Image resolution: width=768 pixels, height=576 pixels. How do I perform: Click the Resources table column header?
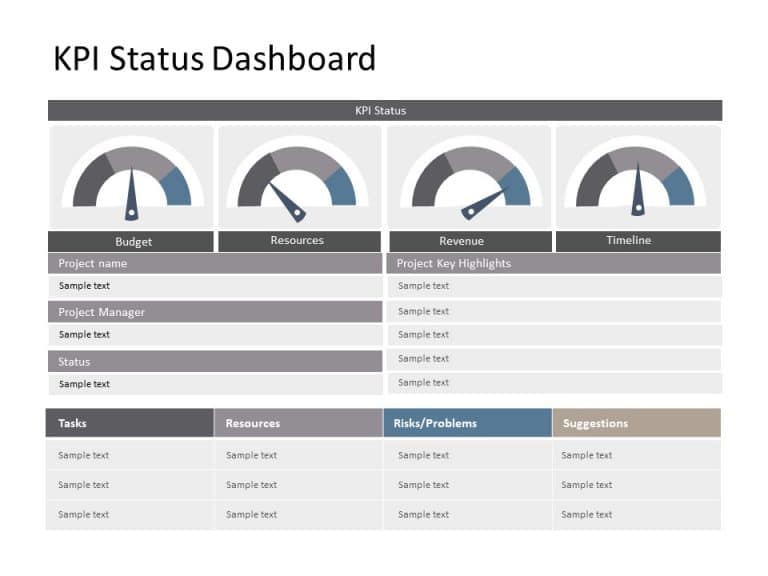[x=299, y=423]
